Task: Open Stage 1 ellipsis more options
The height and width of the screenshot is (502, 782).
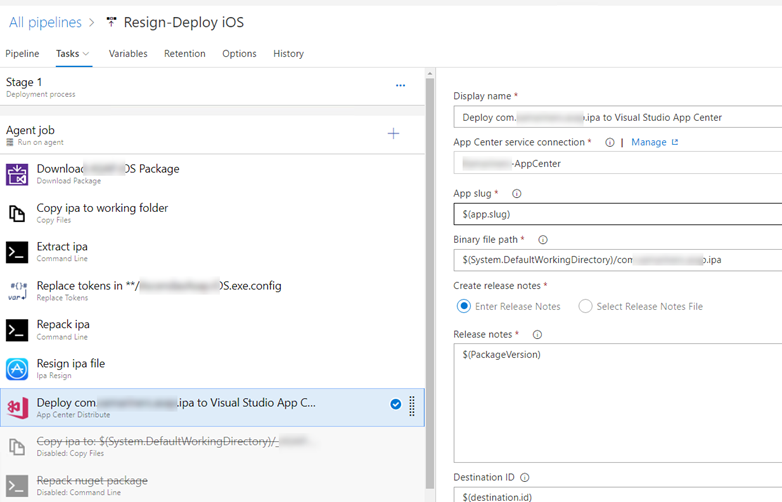Action: (x=400, y=85)
